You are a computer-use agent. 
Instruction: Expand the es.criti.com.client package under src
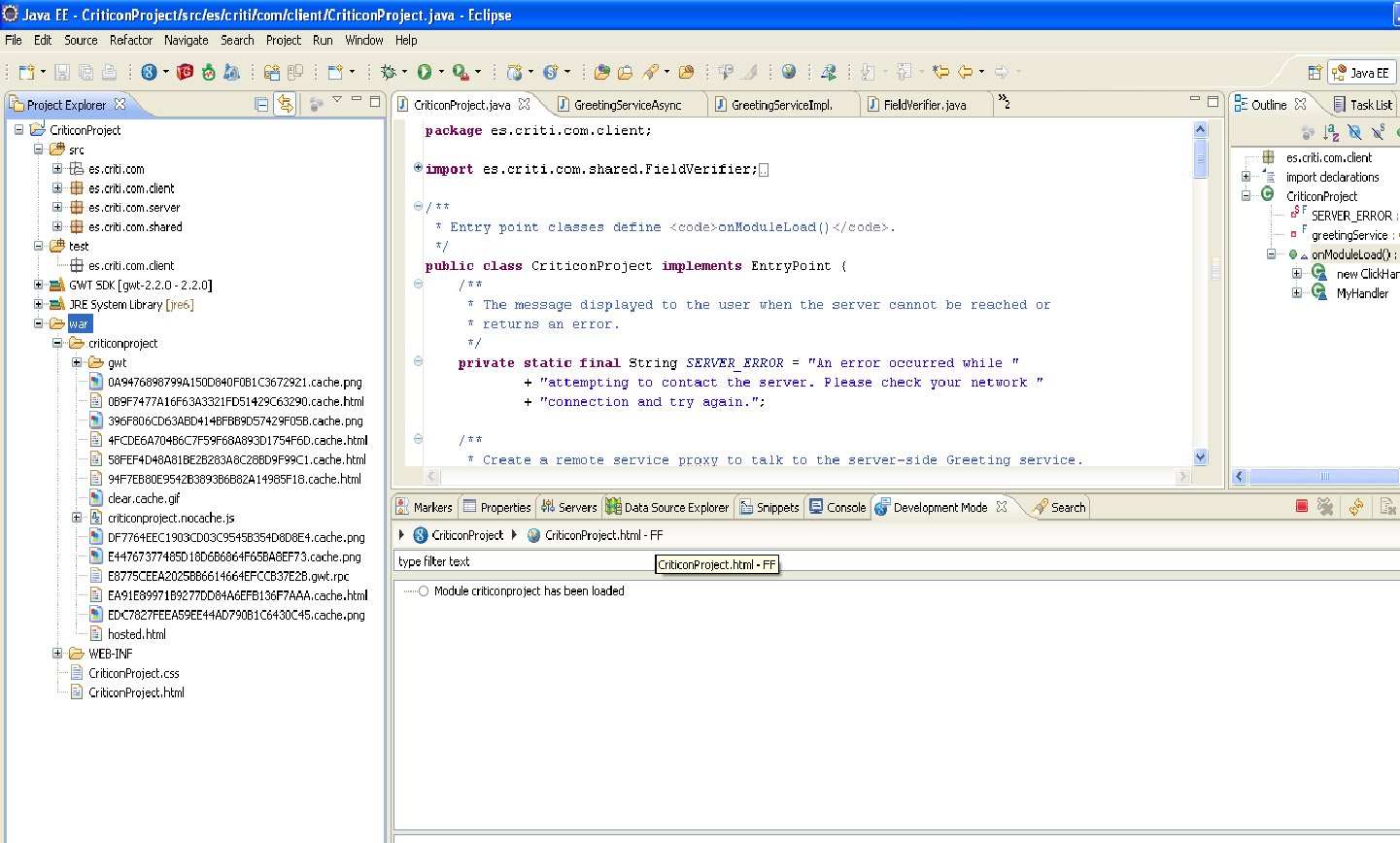(x=57, y=187)
